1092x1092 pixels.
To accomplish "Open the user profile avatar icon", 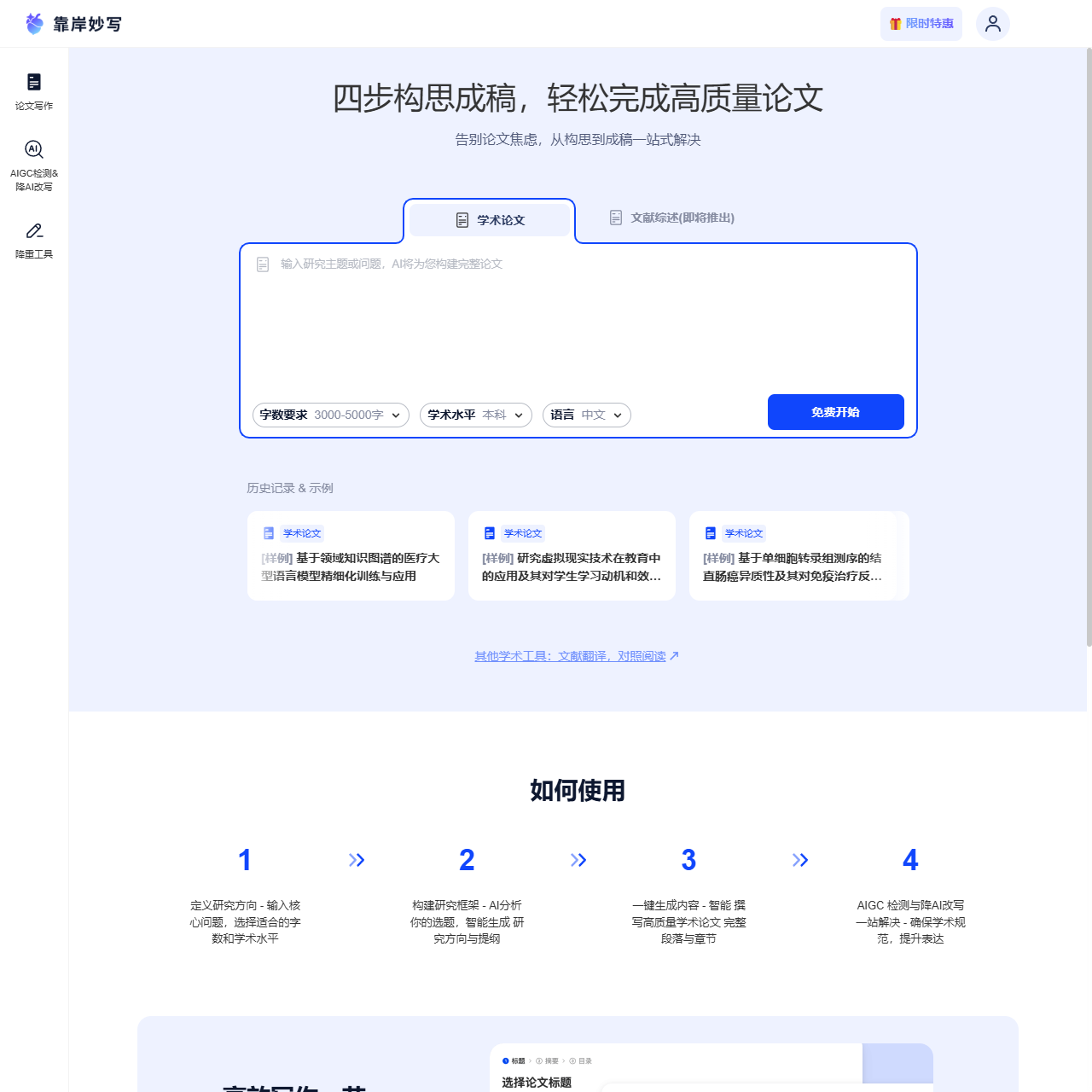I will coord(992,24).
